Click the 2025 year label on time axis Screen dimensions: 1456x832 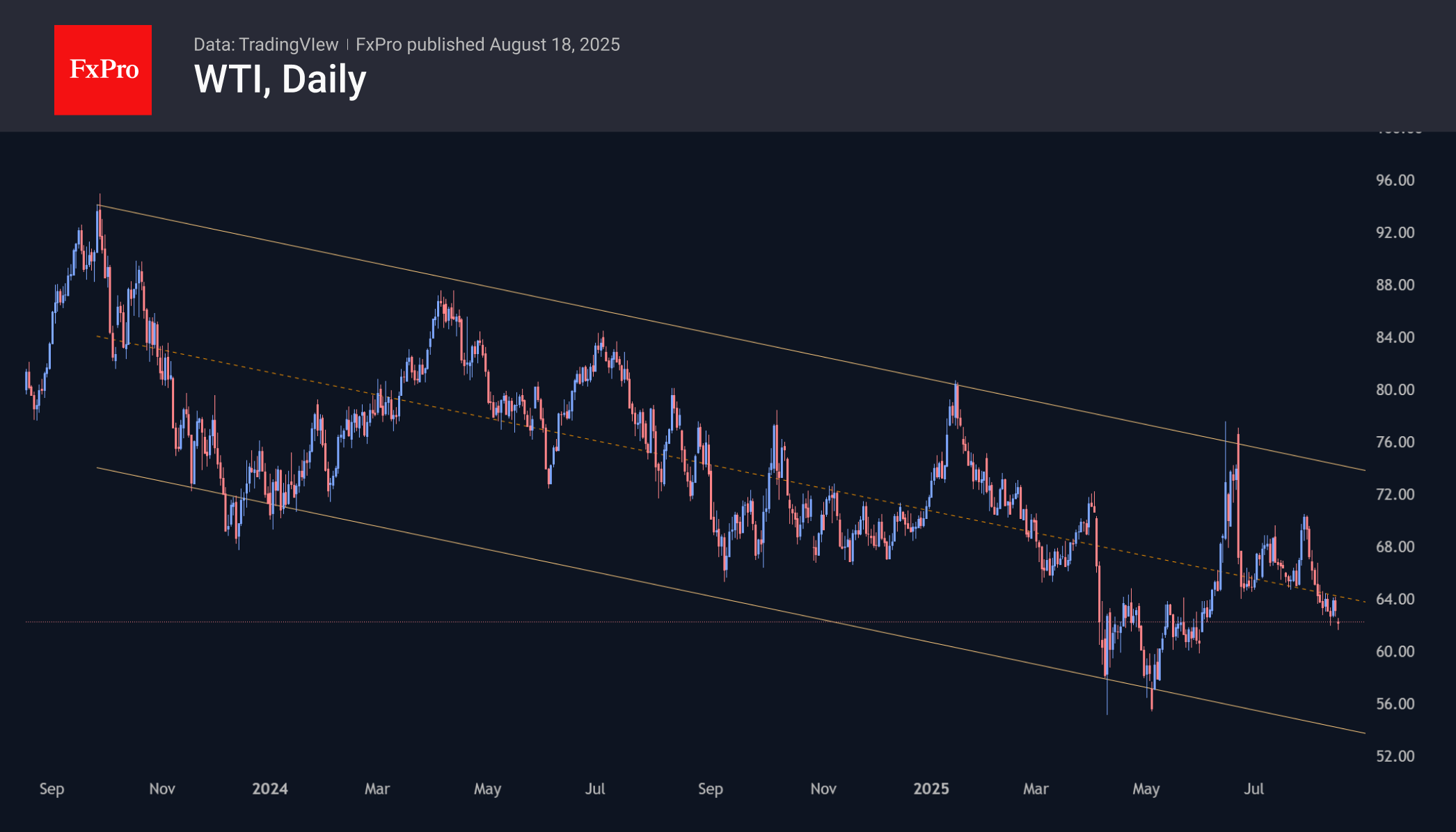click(x=931, y=789)
